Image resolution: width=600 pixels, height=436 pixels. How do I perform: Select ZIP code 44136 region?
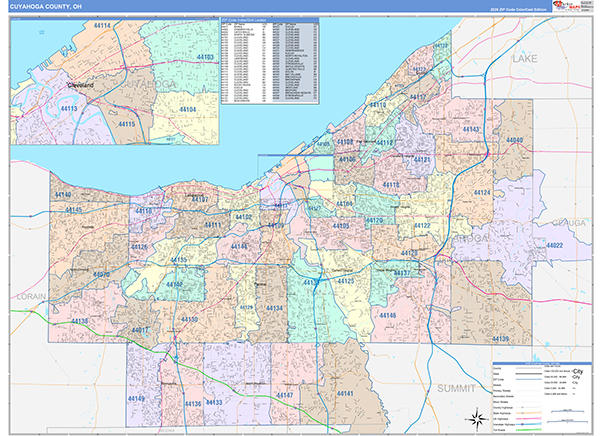point(193,404)
